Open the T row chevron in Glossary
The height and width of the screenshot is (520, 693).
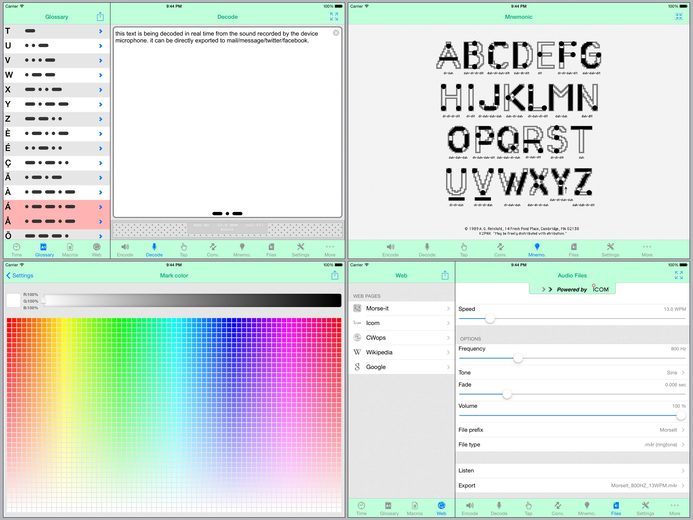coord(101,31)
